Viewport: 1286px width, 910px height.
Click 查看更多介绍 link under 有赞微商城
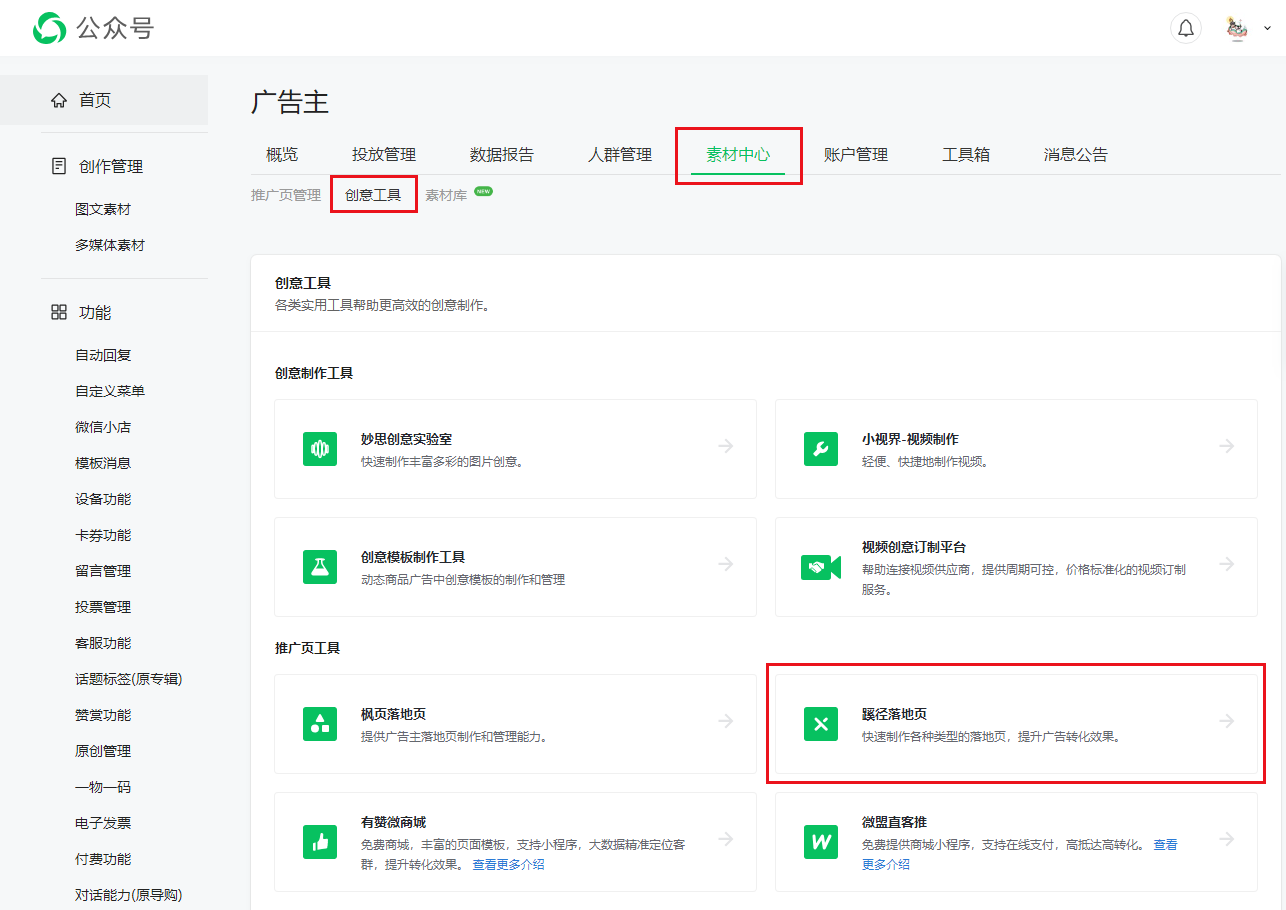tap(509, 864)
